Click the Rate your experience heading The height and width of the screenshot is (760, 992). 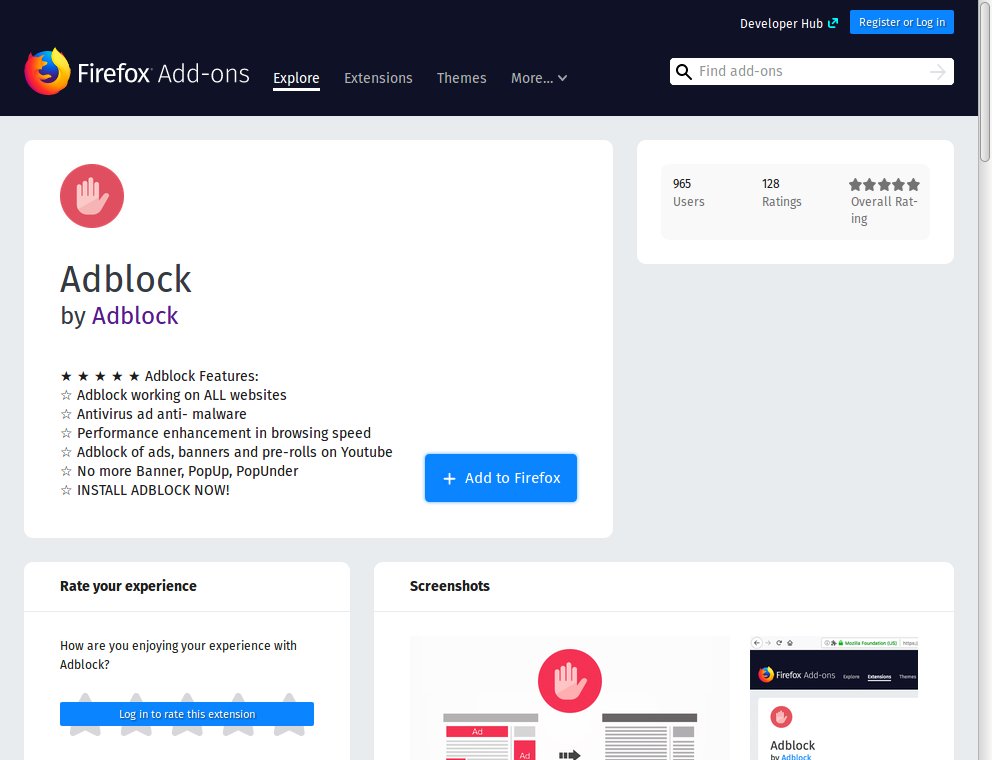[128, 586]
